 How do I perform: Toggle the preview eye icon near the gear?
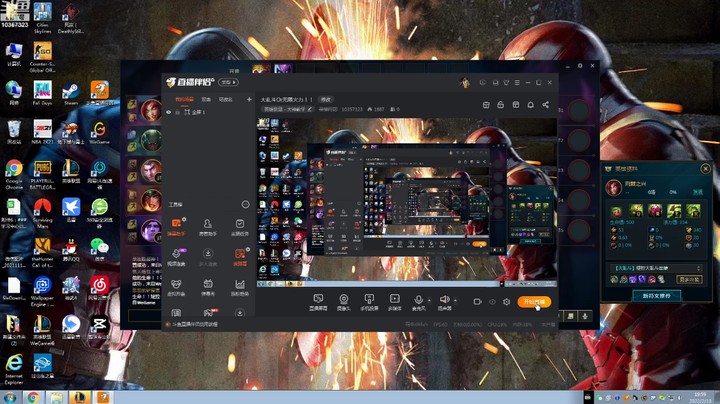pyautogui.click(x=492, y=302)
